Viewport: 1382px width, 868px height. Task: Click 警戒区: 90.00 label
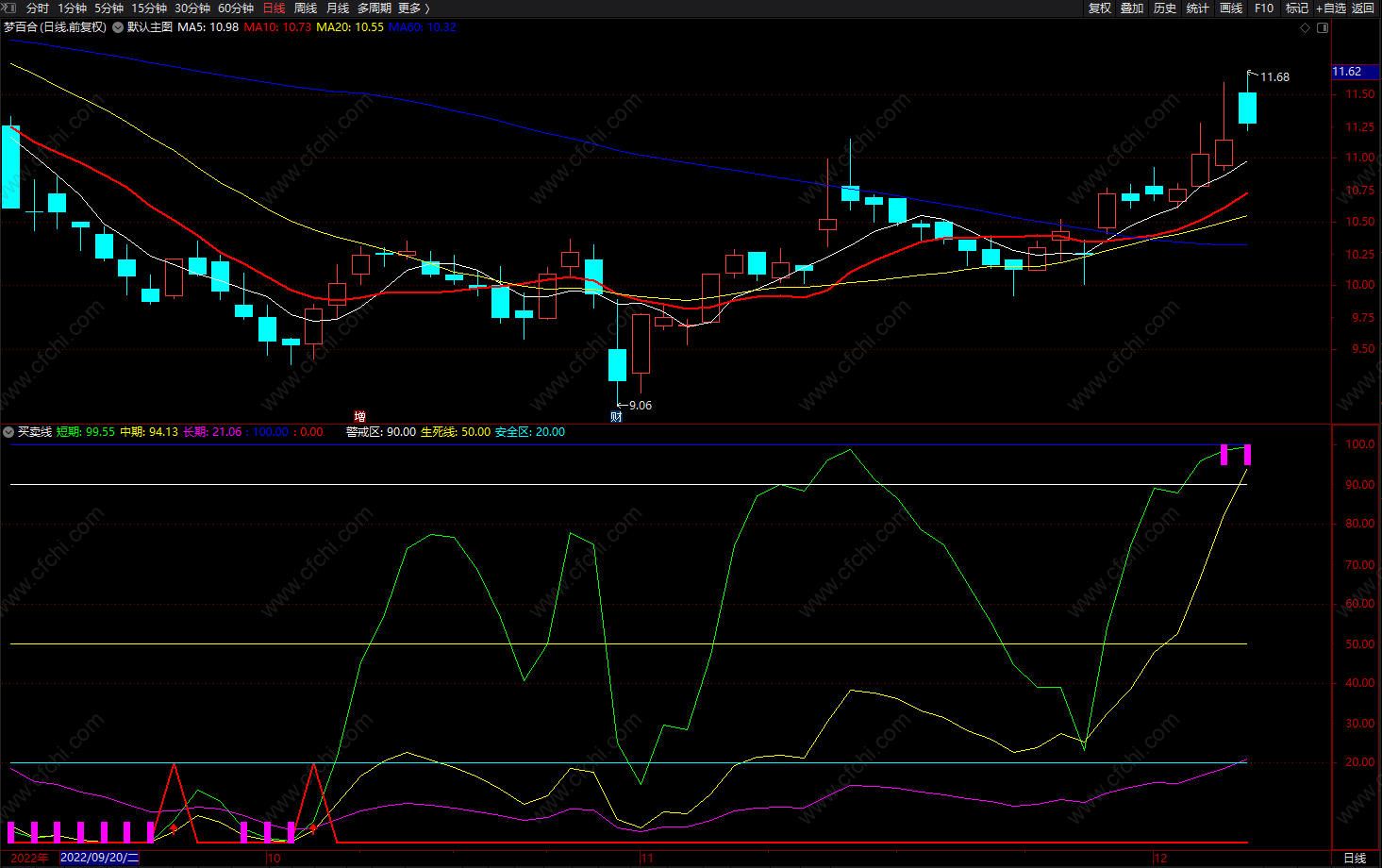[381, 432]
